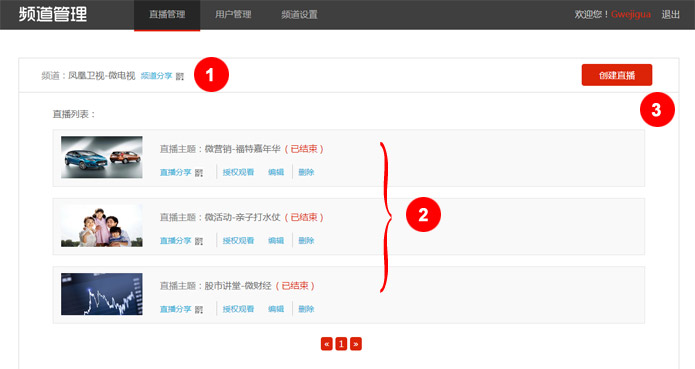Open QR icon for 微活动-亲子打水仗 broadcast
Viewport: 695px width, 369px height.
(x=199, y=241)
